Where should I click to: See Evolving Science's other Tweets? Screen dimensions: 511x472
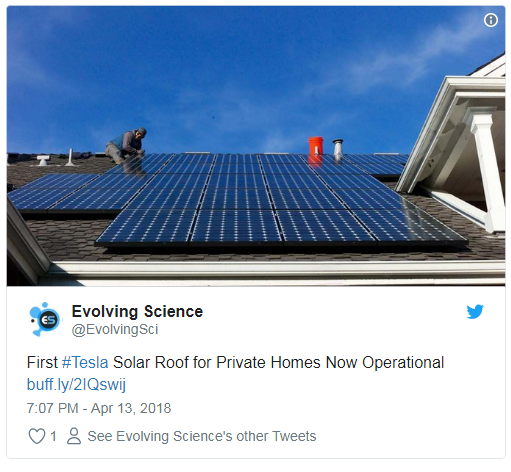click(202, 436)
